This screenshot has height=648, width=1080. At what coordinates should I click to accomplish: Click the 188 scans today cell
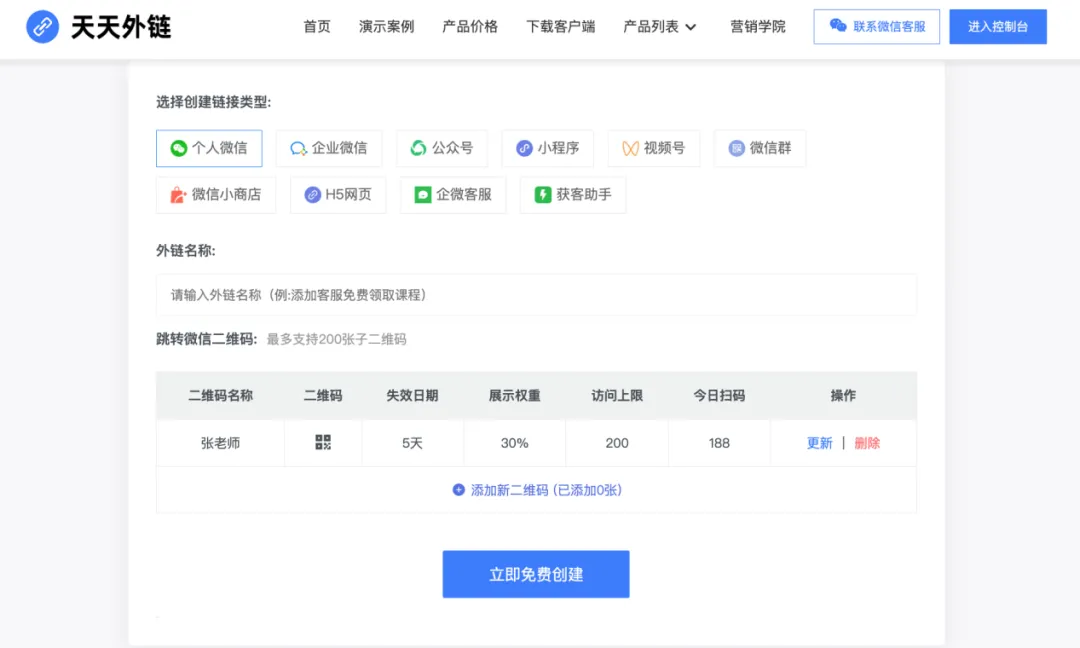tap(719, 443)
